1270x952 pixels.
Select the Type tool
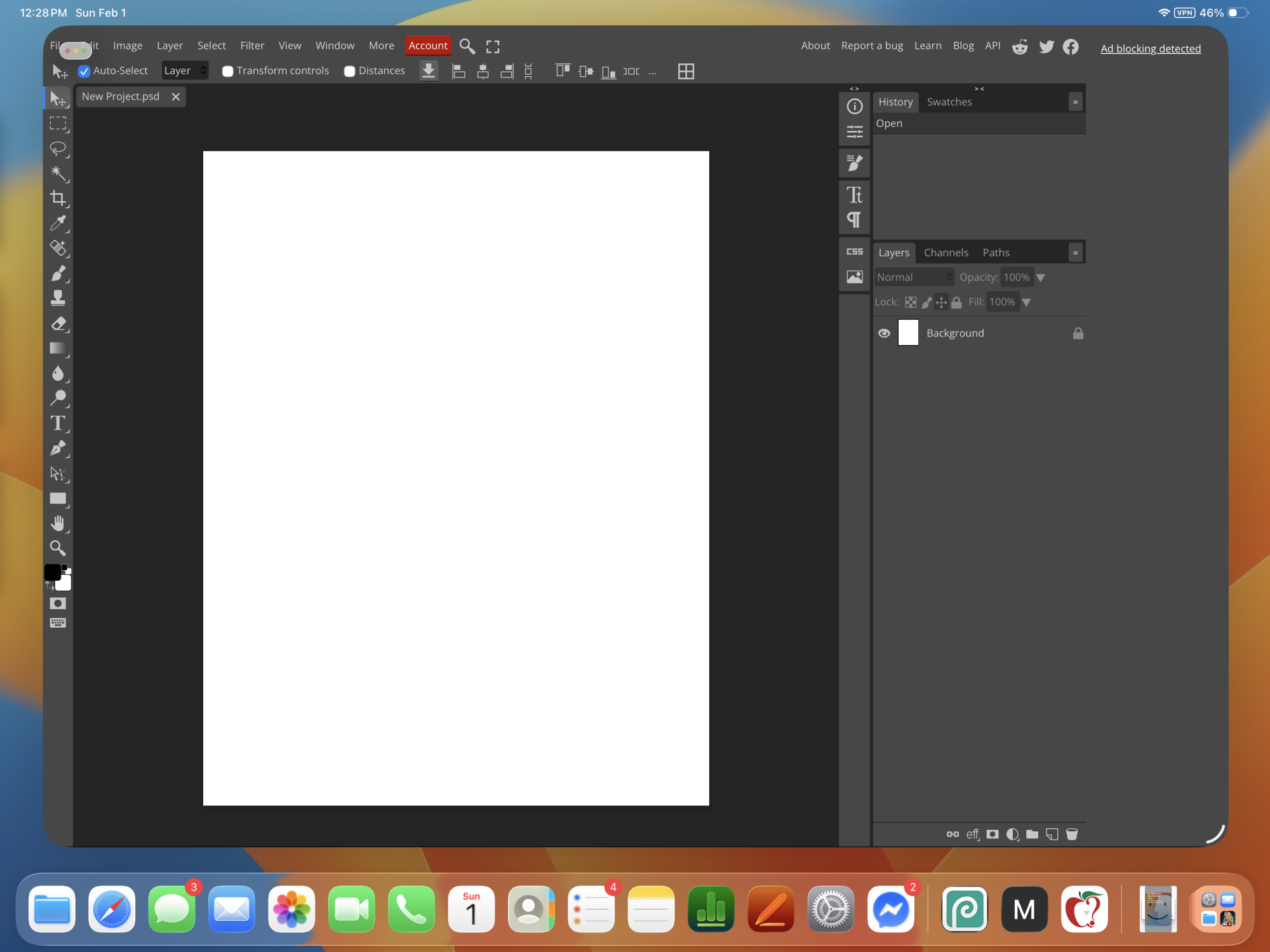(x=58, y=423)
